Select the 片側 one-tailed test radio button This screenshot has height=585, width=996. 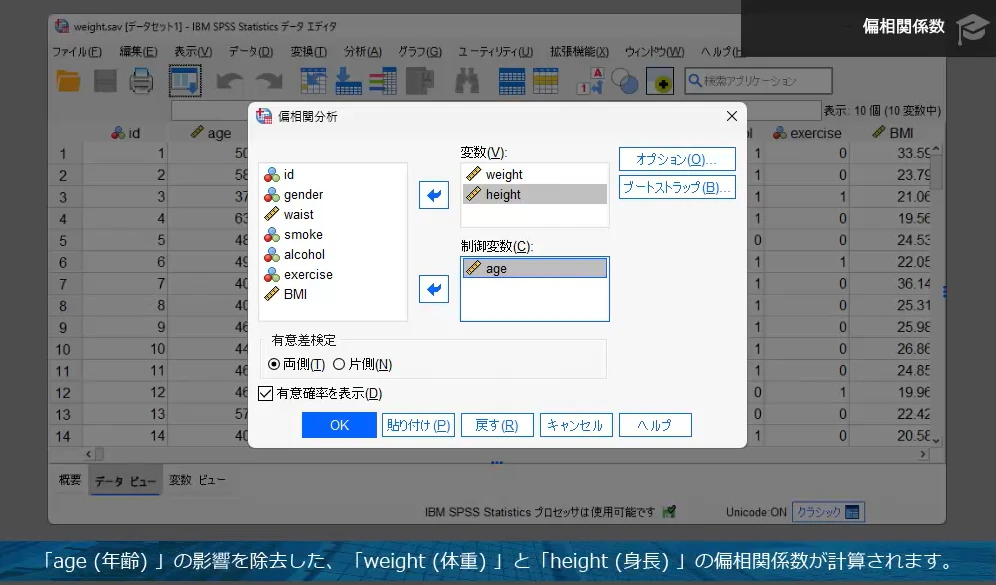pyautogui.click(x=340, y=363)
